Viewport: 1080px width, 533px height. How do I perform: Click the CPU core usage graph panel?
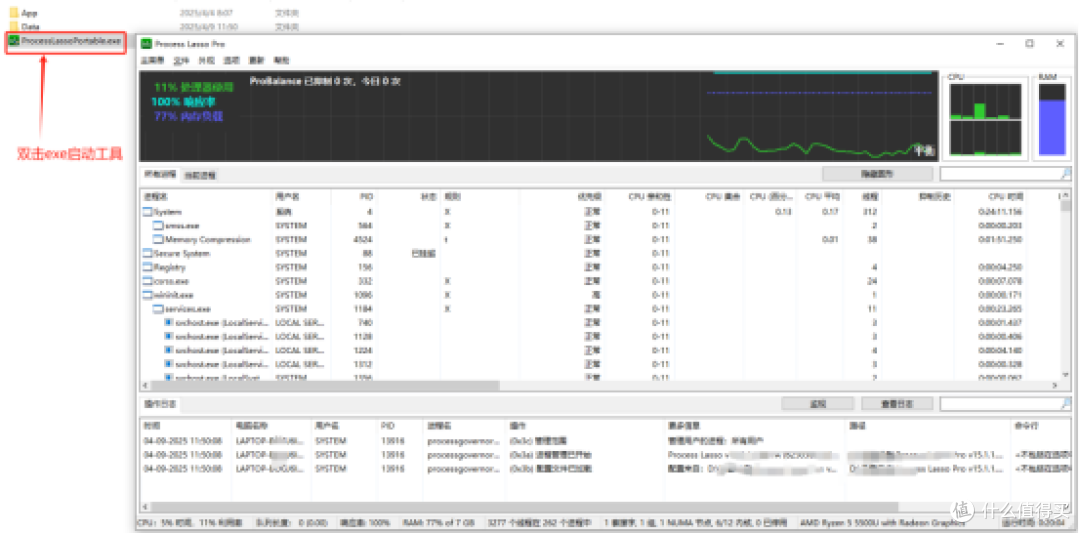(985, 119)
